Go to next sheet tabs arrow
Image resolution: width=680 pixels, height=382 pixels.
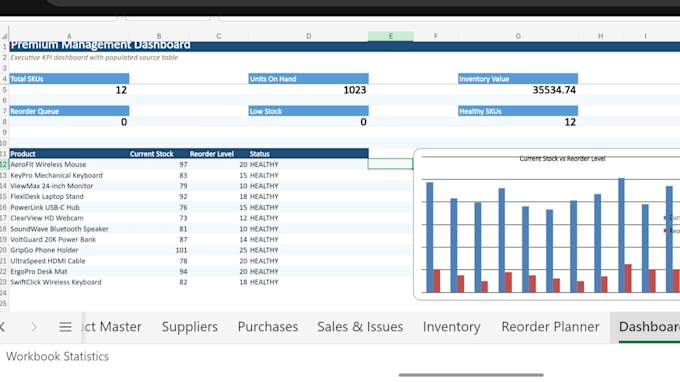(x=34, y=327)
